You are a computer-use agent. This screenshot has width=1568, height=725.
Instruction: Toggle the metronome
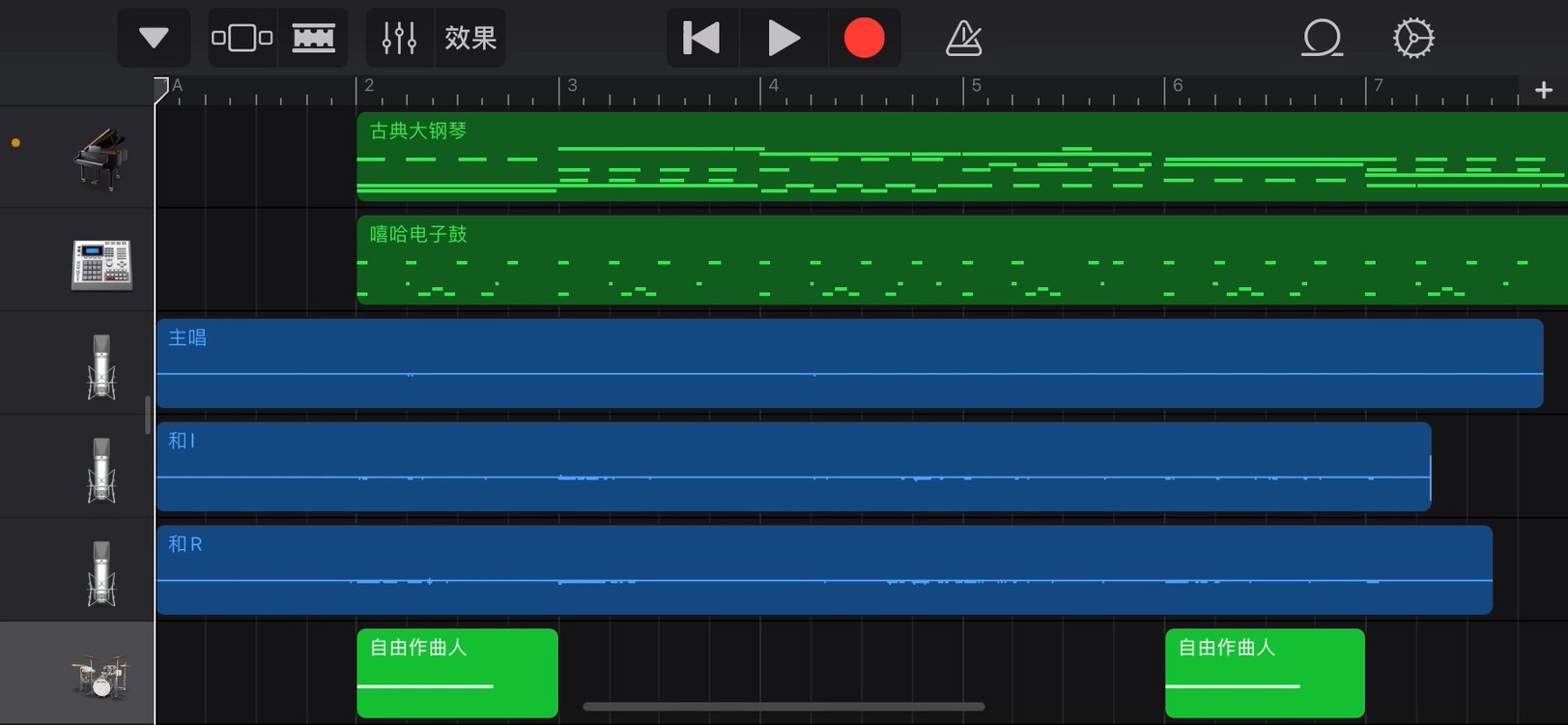pyautogui.click(x=963, y=39)
